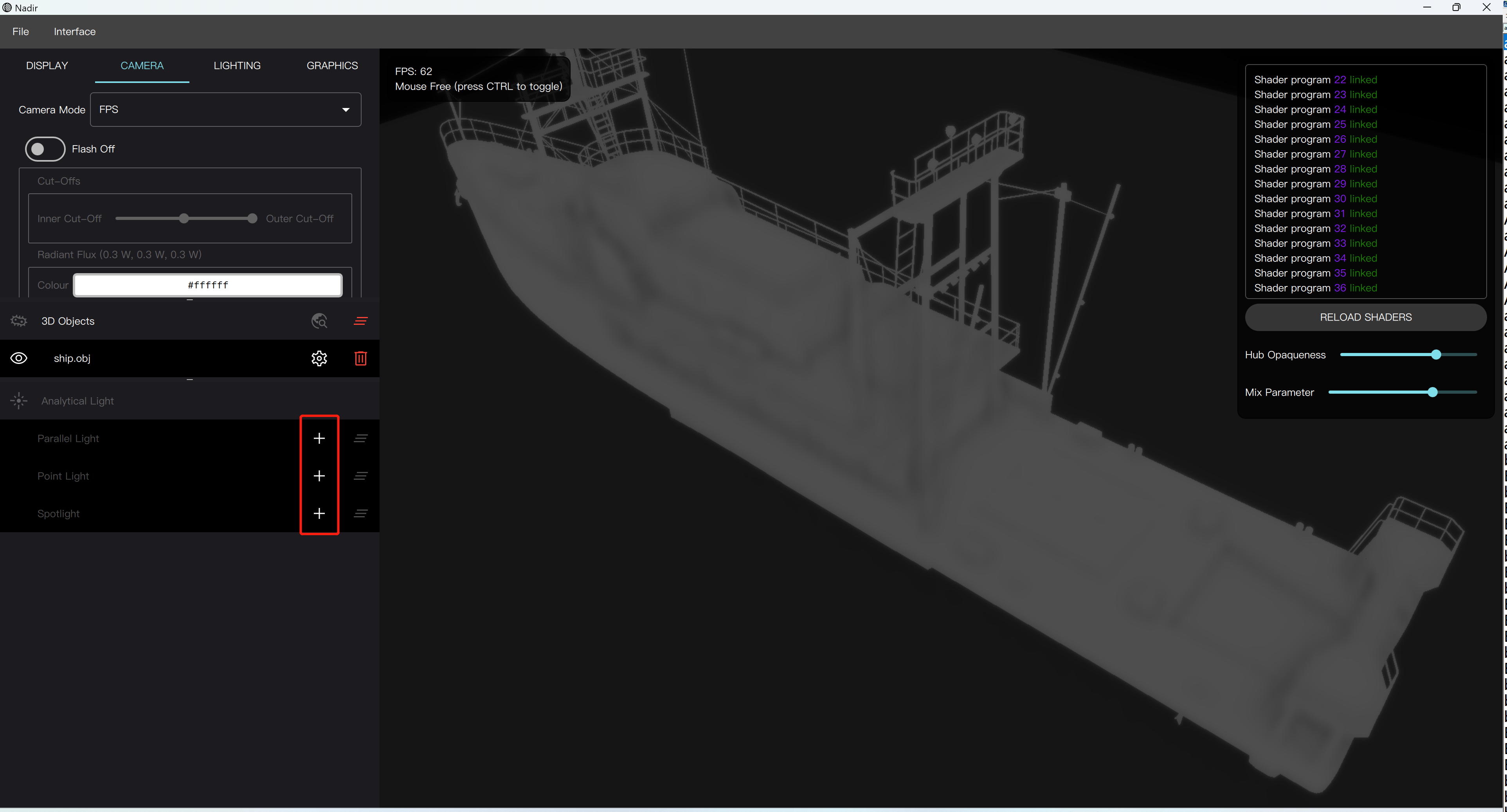Screen dimensions: 1507x812
Task: Adjust the Hub Opaqueness slider handle
Action: (x=1436, y=355)
